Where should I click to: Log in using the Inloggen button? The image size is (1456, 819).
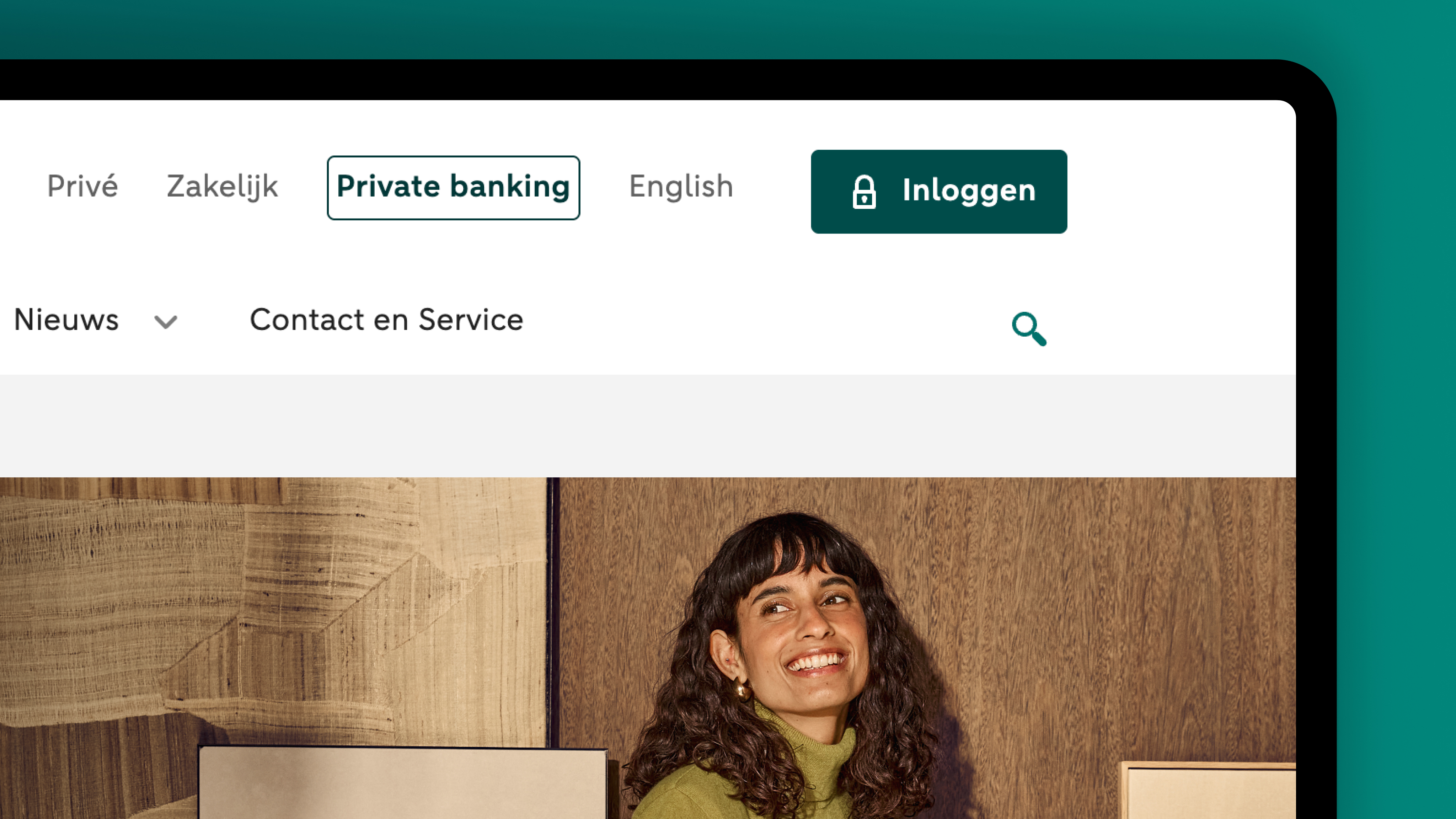[939, 192]
